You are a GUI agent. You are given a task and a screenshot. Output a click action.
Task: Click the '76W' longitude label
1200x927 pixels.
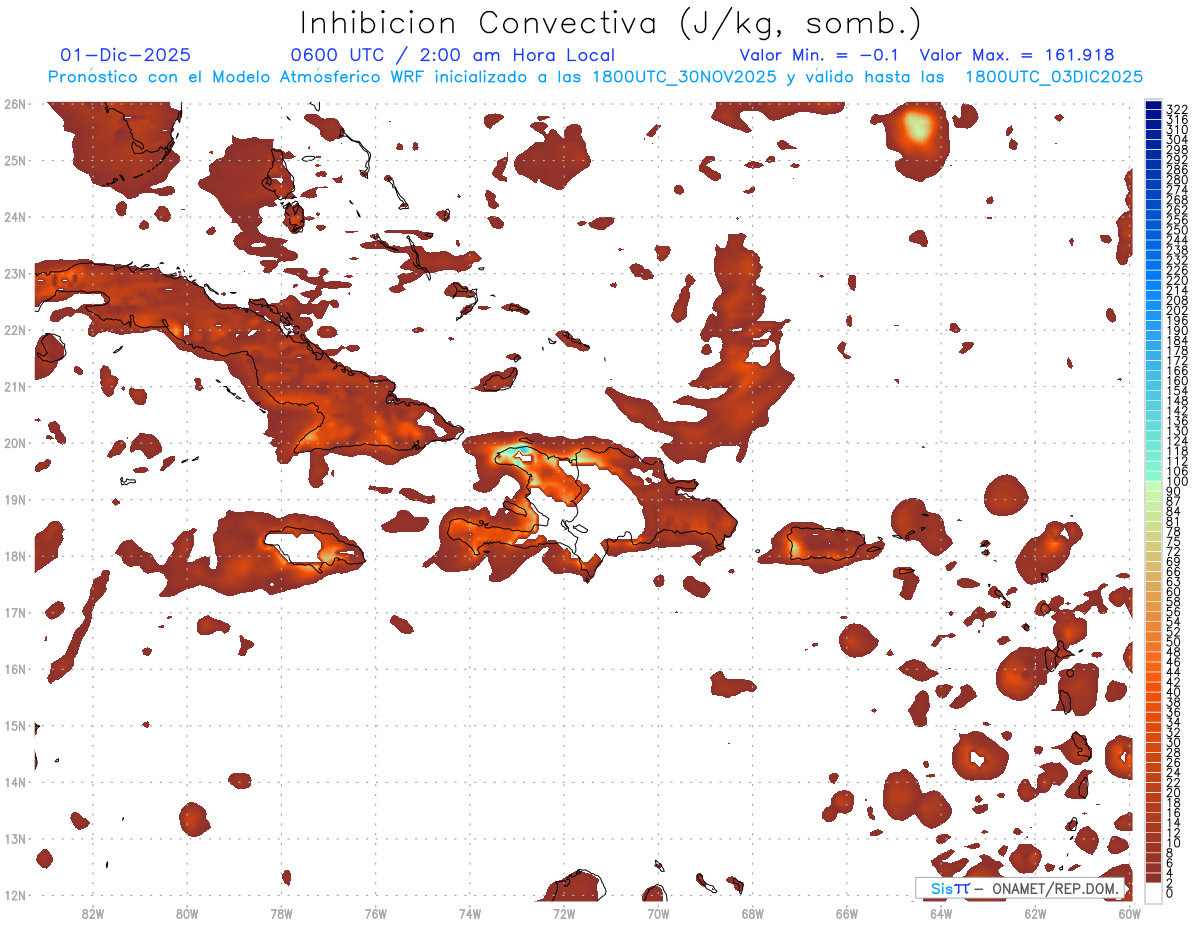375,912
